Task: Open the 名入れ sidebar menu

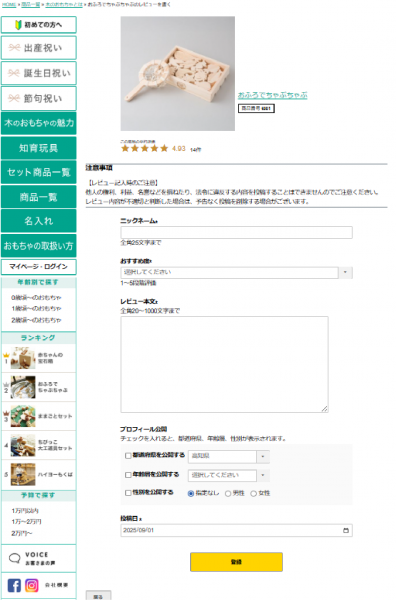Action: (39, 221)
